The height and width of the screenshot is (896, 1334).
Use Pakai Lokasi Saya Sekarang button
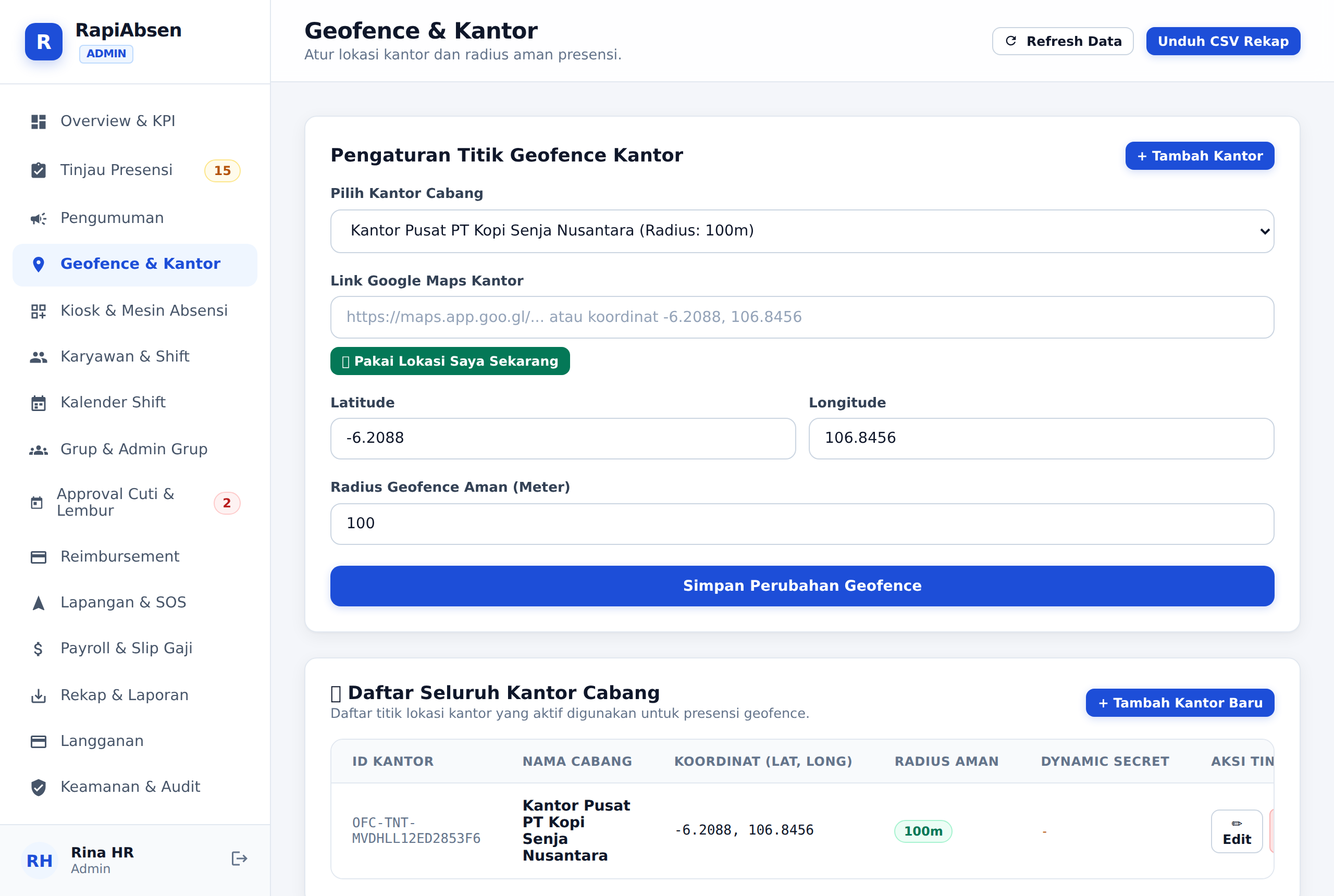click(x=450, y=361)
